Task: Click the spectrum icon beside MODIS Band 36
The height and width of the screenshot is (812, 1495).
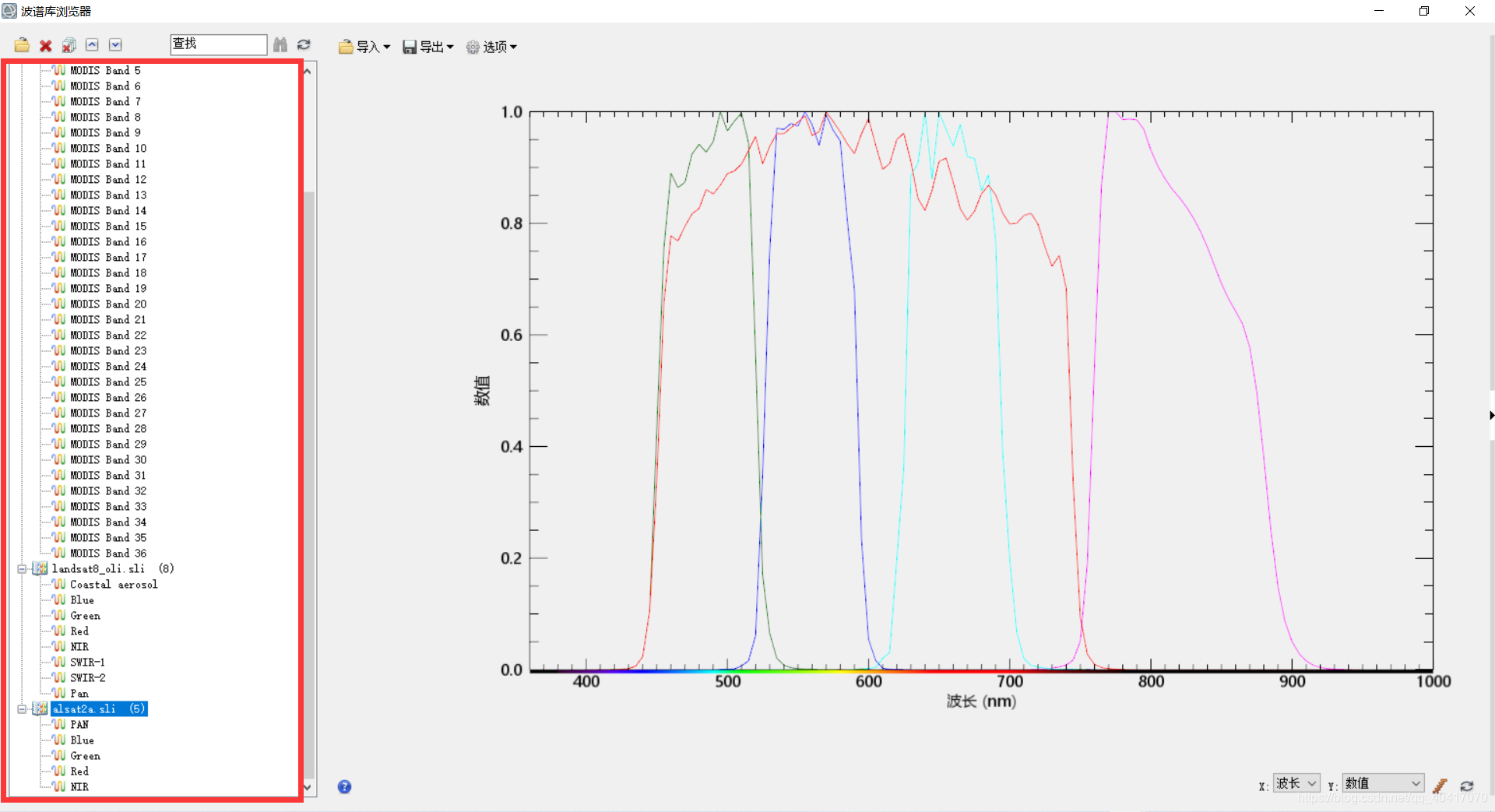Action: [x=59, y=553]
